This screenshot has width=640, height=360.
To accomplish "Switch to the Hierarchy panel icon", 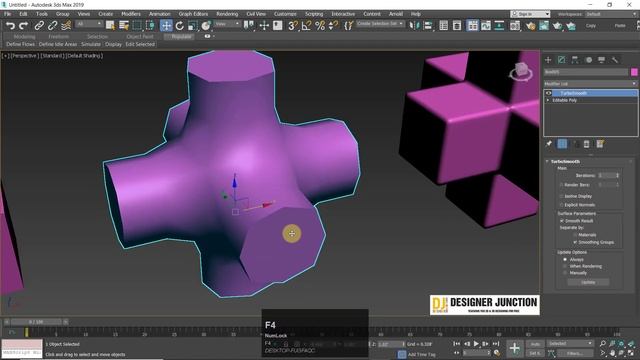I will pyautogui.click(x=575, y=60).
